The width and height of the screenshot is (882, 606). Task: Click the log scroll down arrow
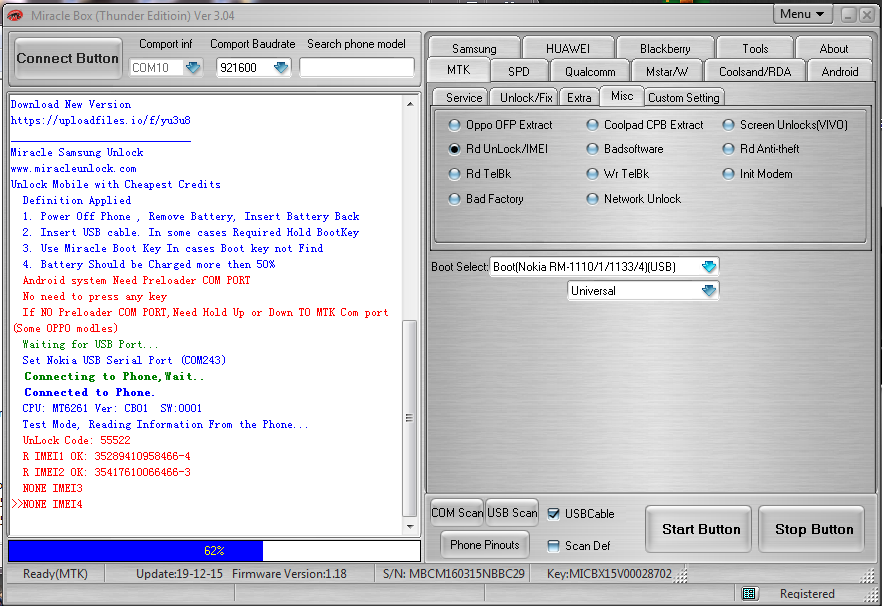click(410, 527)
